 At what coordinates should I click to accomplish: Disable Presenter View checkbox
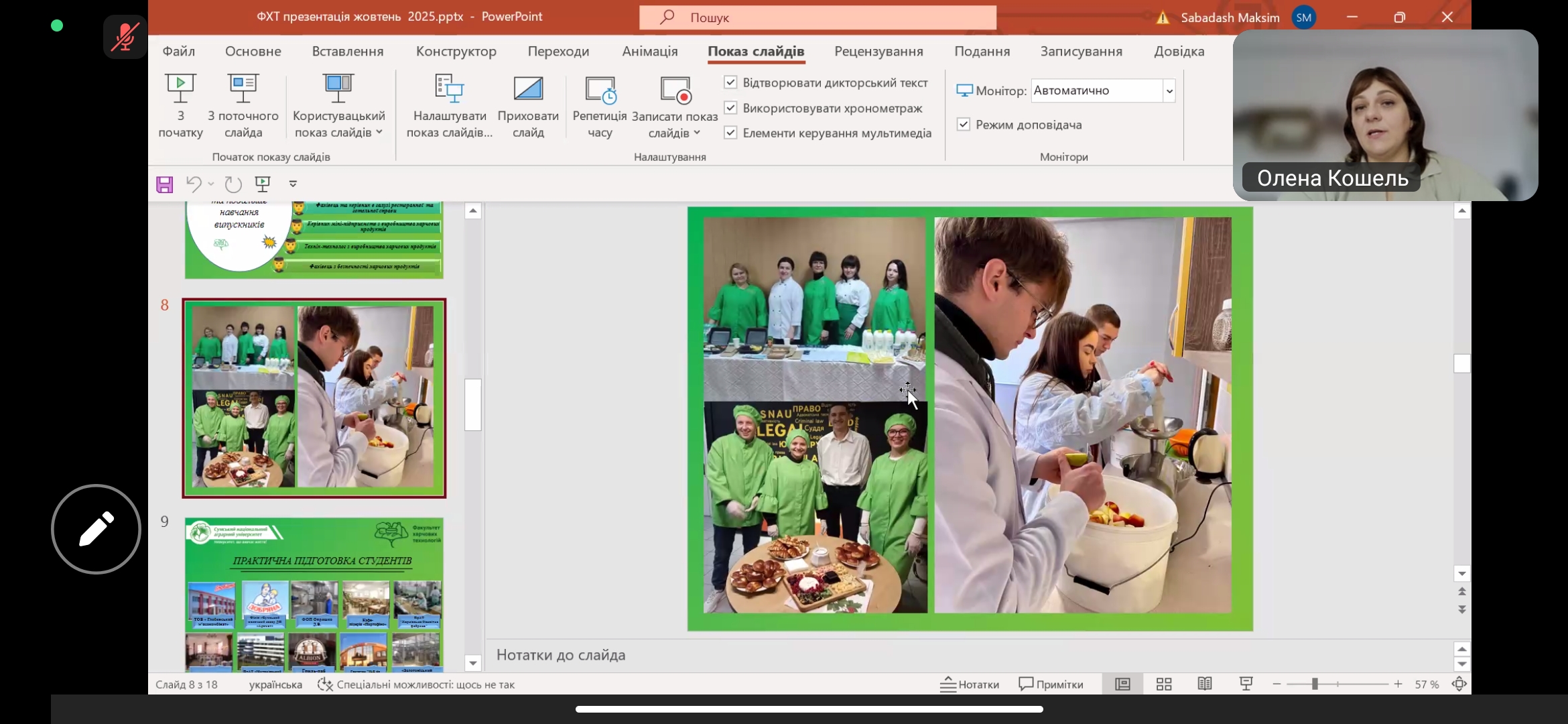tap(964, 125)
